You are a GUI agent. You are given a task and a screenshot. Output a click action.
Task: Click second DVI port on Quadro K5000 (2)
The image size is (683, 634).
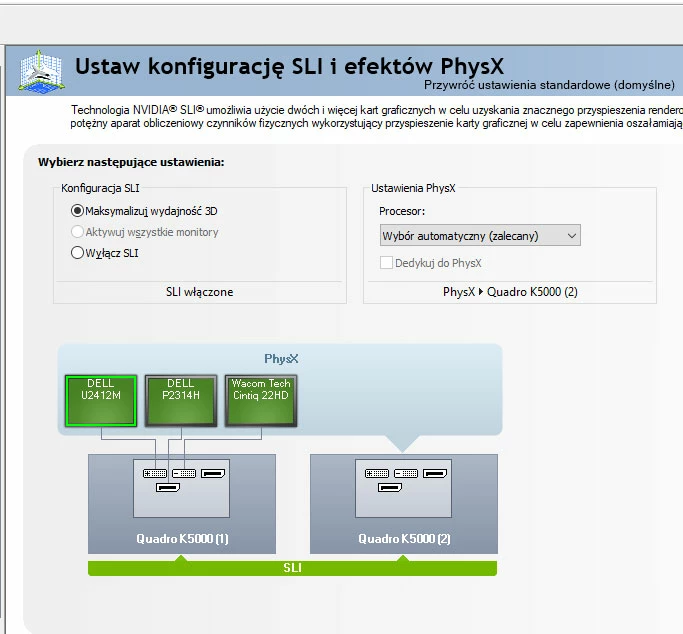click(x=406, y=473)
